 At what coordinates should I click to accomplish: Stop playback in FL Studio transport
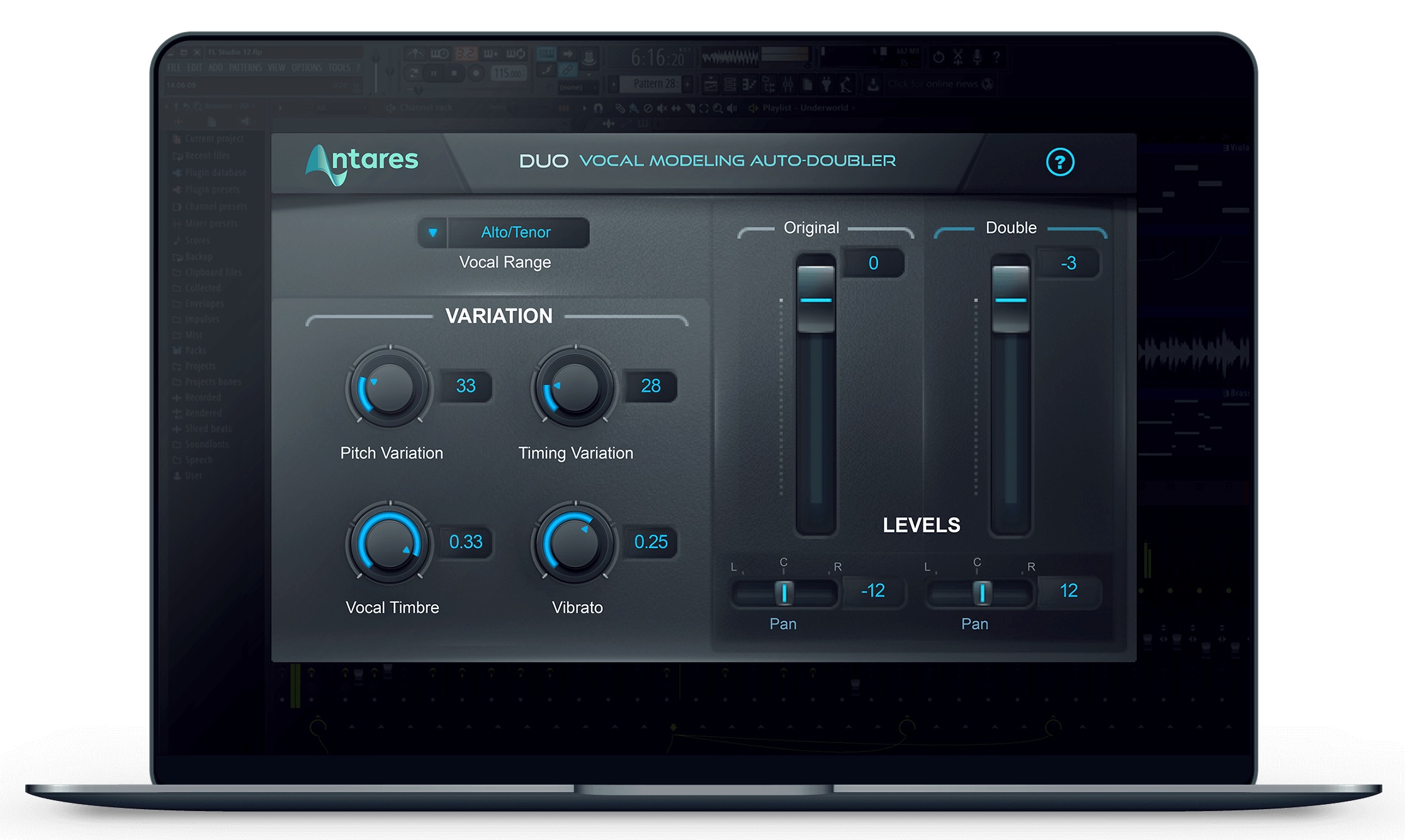454,73
